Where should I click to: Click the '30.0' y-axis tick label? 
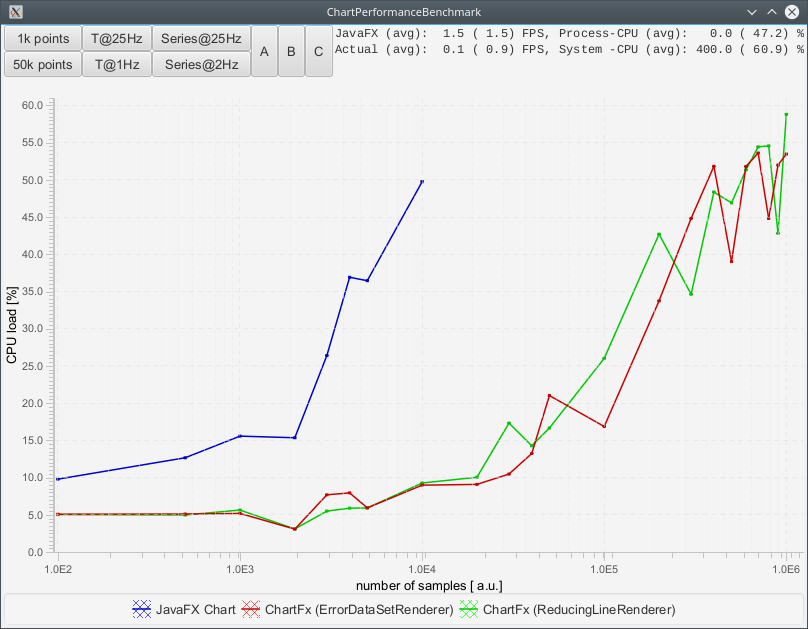coord(32,329)
